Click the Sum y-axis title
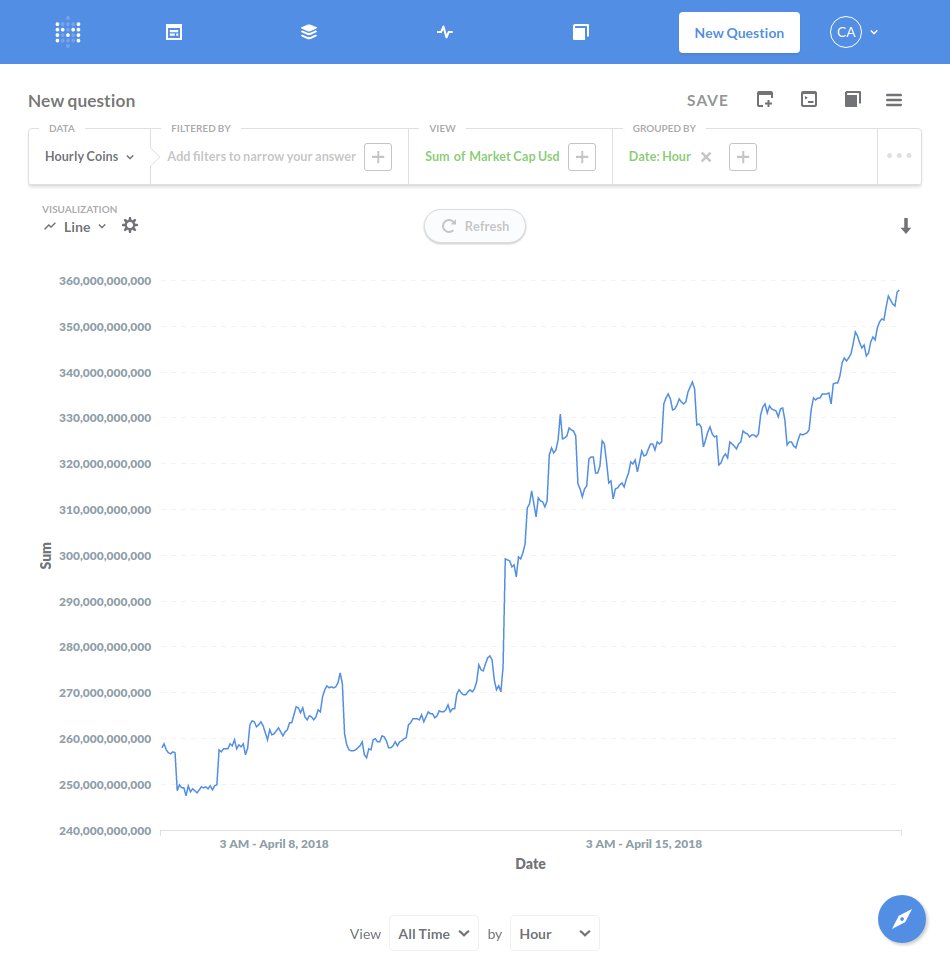 [46, 556]
